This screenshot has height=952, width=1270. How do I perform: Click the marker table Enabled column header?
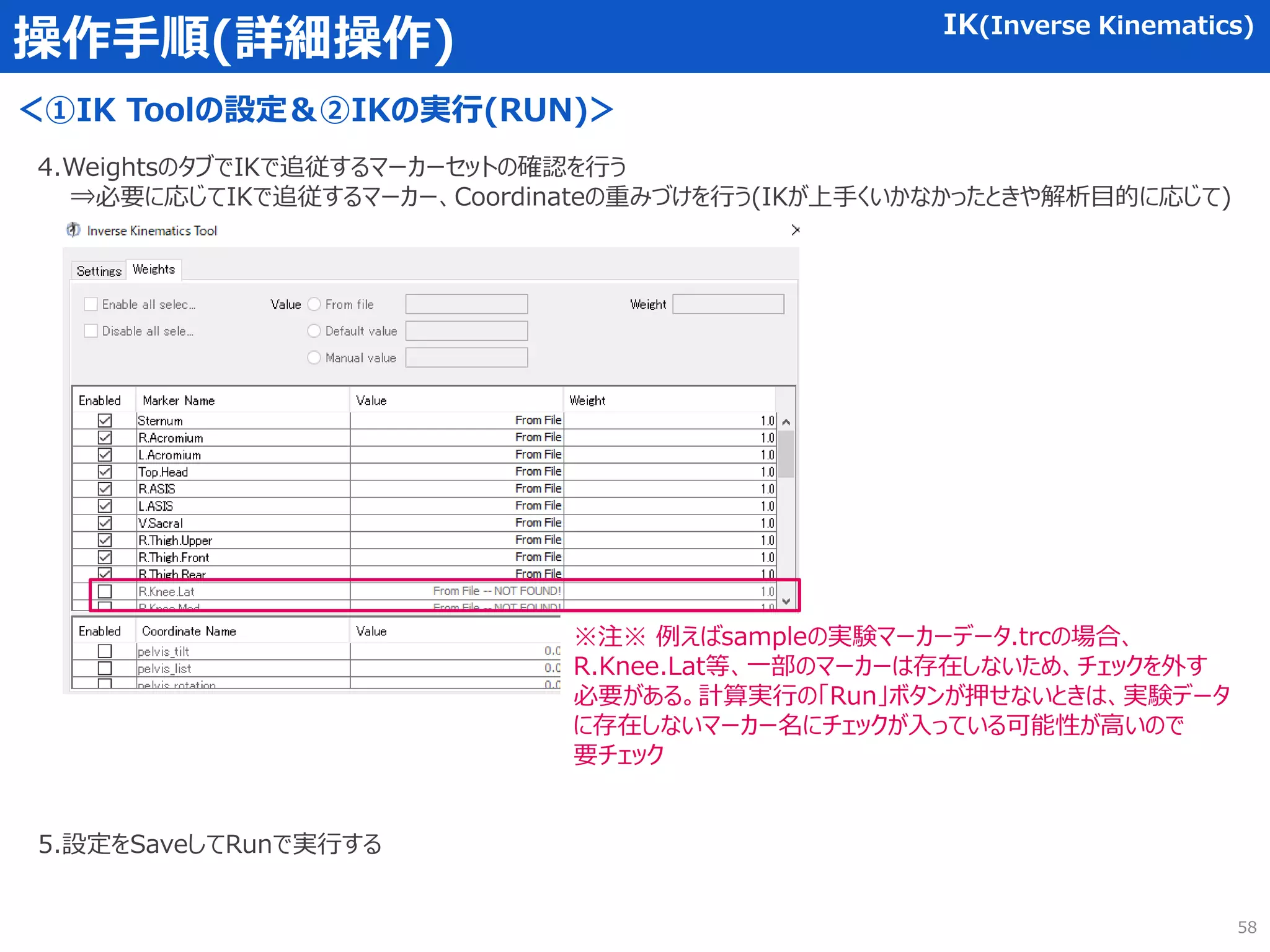coord(104,400)
